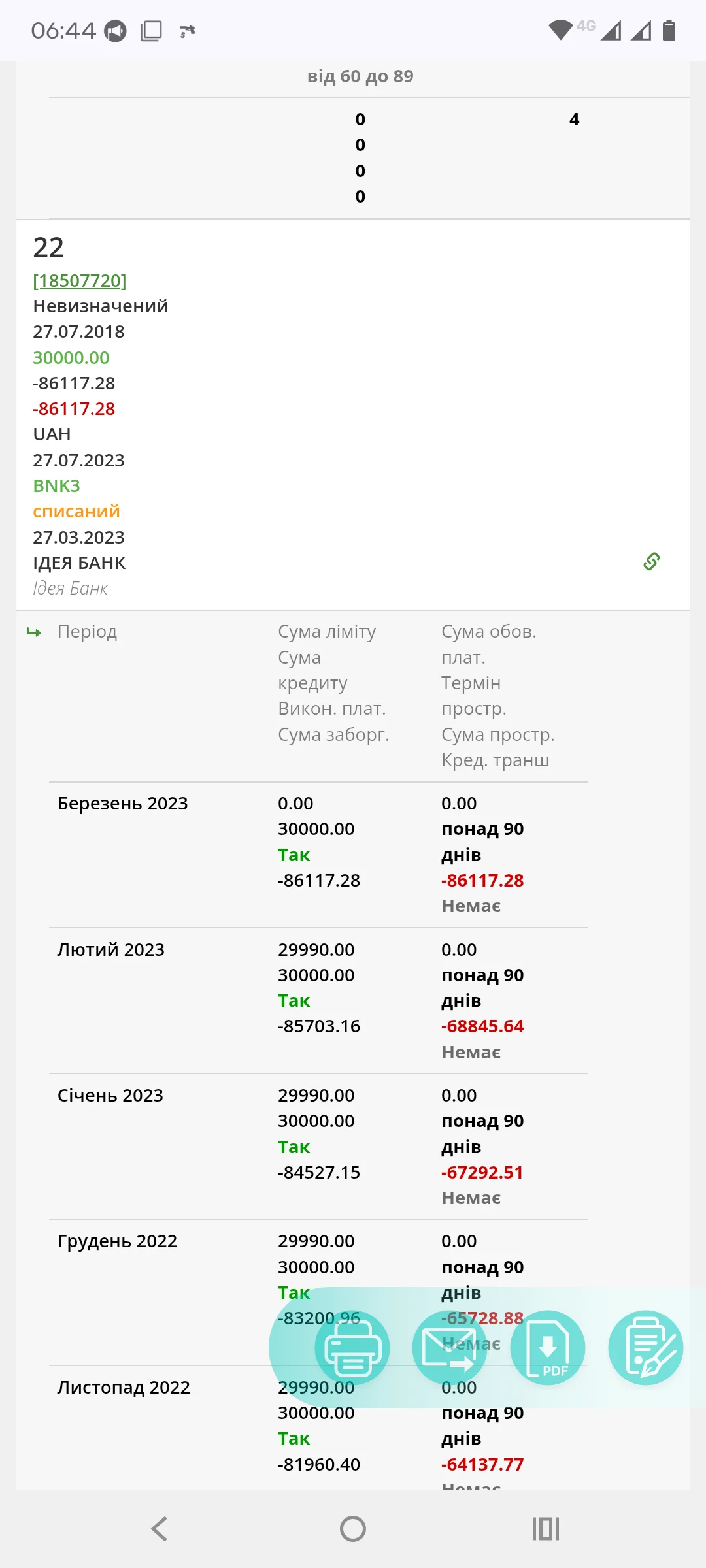
Task: Select the Січень 2023 period row
Action: (x=110, y=1096)
